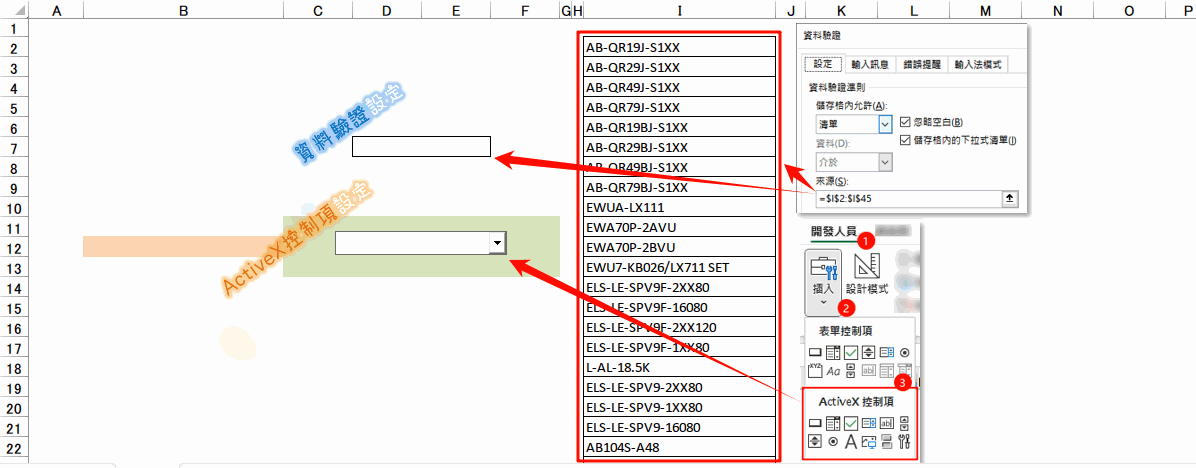Switch to 錯誤提醒 tab

(921, 65)
